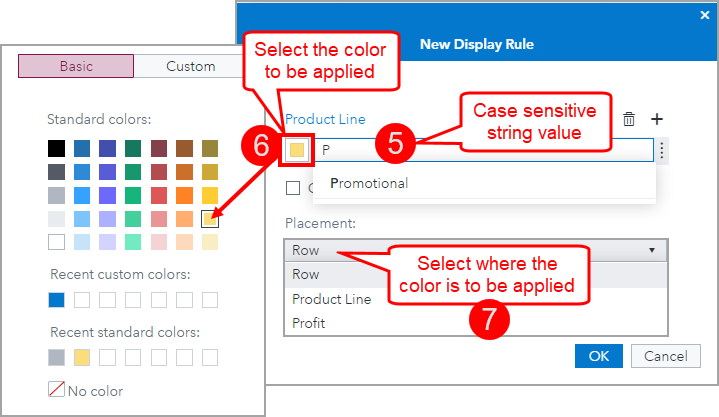Open the rule color picker swatch
Viewport: 719px width, 417px height.
point(297,150)
